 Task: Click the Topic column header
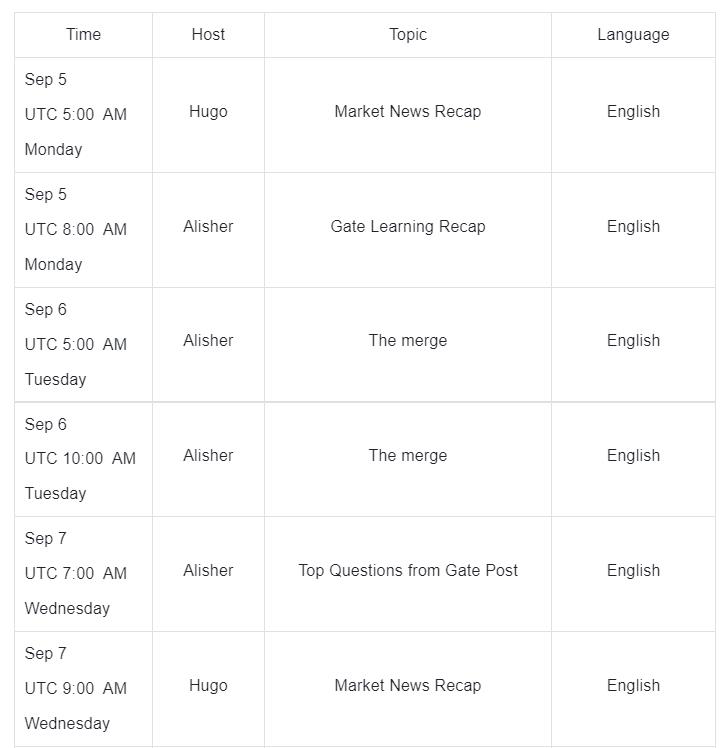click(x=408, y=34)
